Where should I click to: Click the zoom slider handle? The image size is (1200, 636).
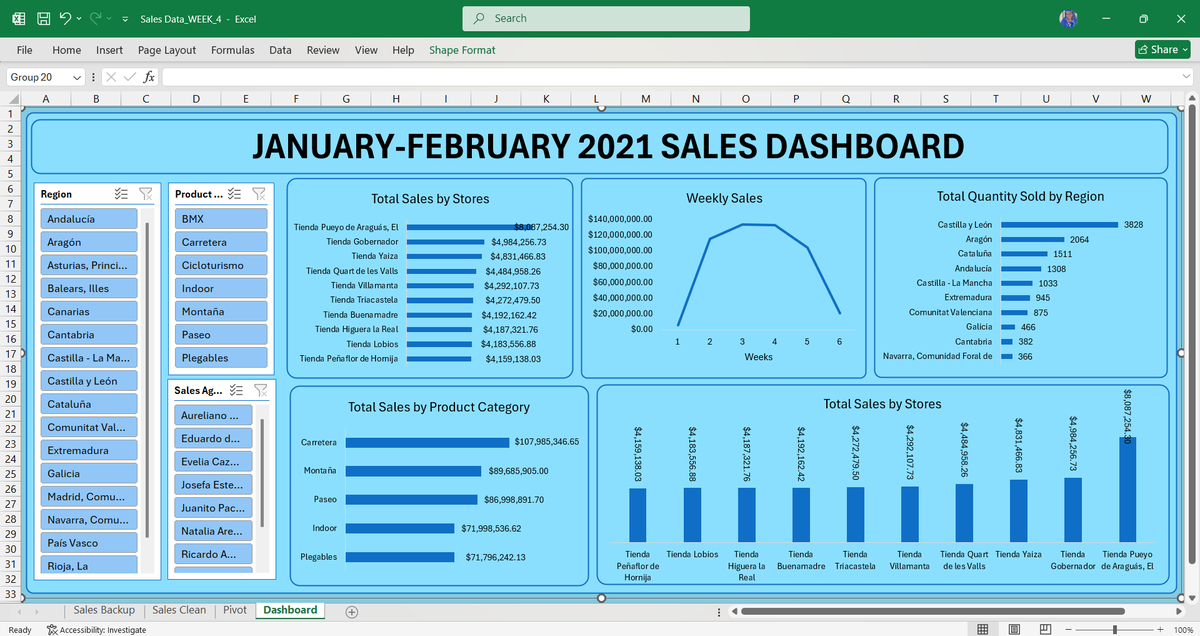[1114, 629]
